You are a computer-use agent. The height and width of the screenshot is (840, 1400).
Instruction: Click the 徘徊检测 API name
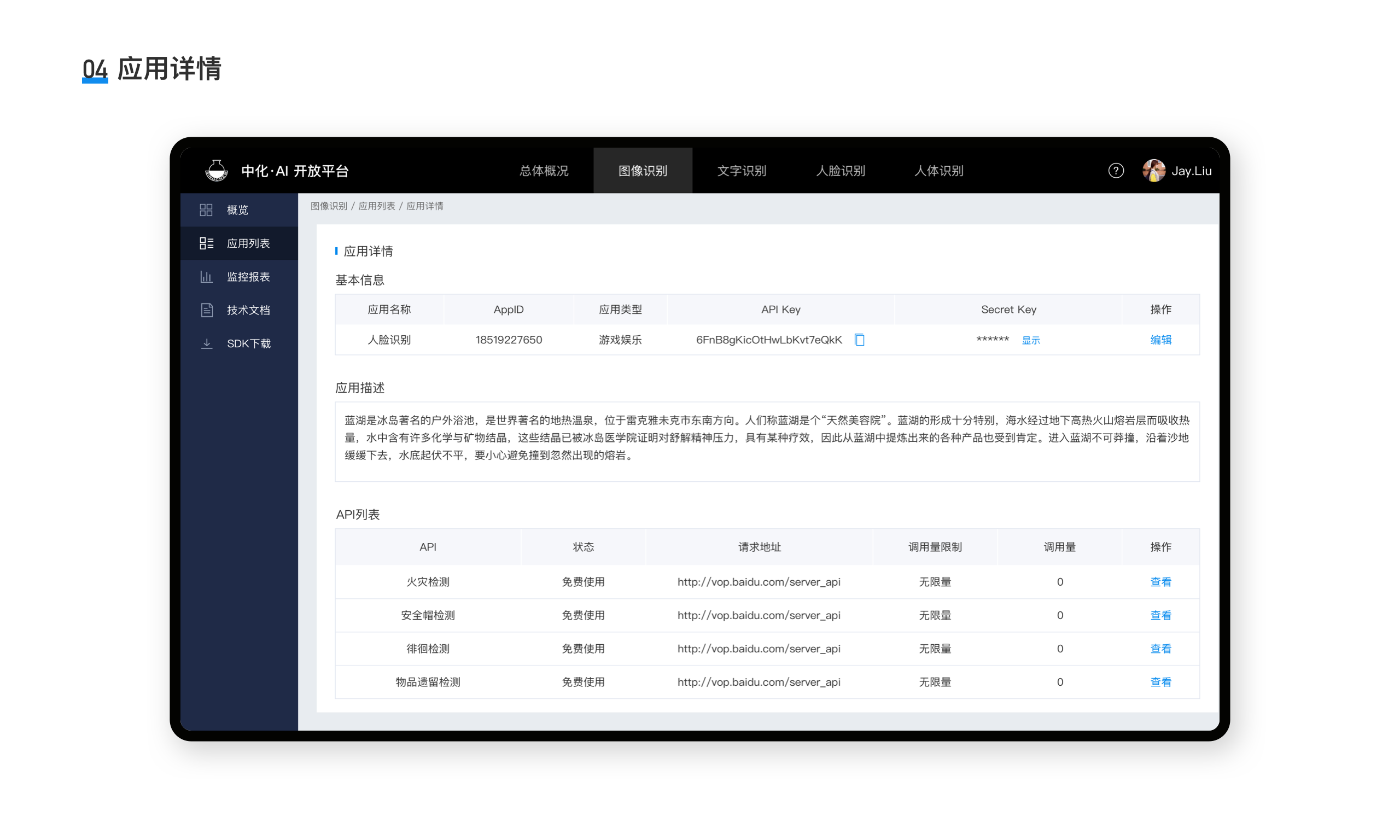tap(428, 649)
